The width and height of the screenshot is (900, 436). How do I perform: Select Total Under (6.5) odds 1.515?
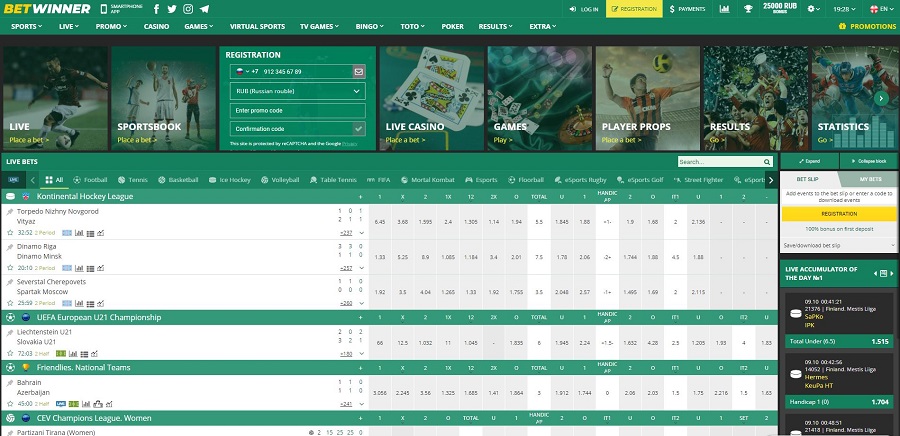[x=839, y=341]
